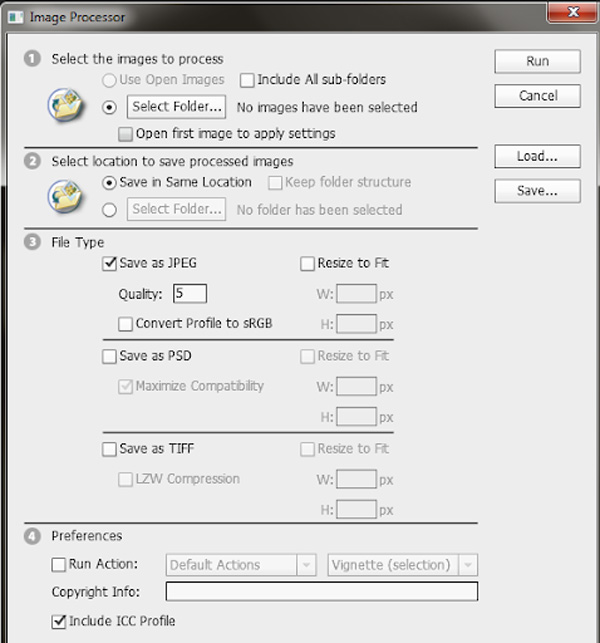This screenshot has height=643, width=600.
Task: Click the Image Processor title bar icon
Action: coord(16,17)
